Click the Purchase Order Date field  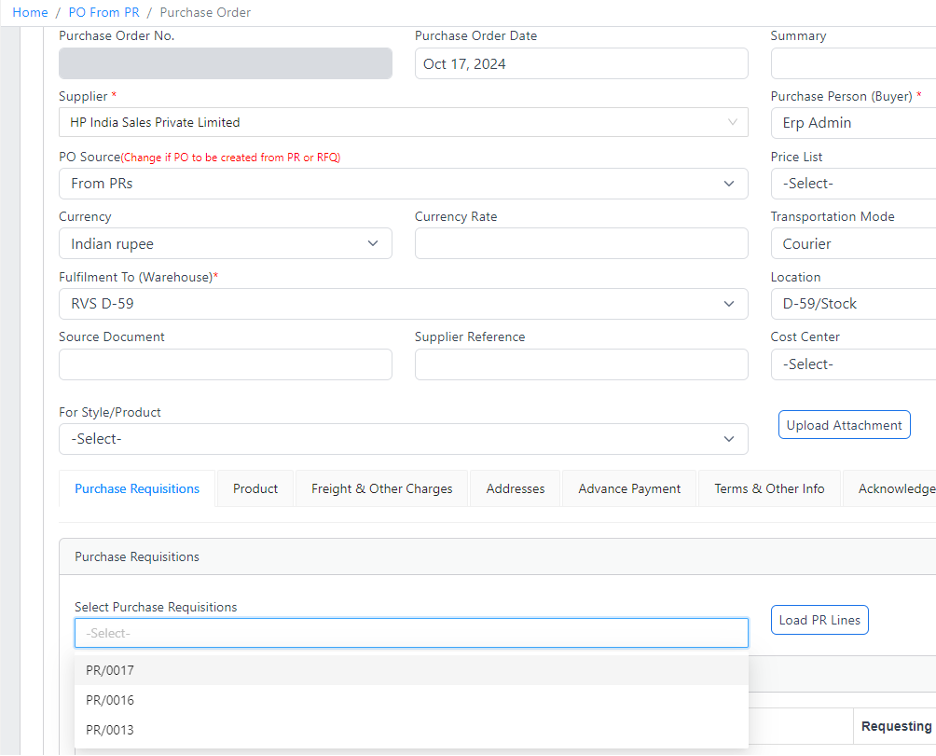coord(581,64)
